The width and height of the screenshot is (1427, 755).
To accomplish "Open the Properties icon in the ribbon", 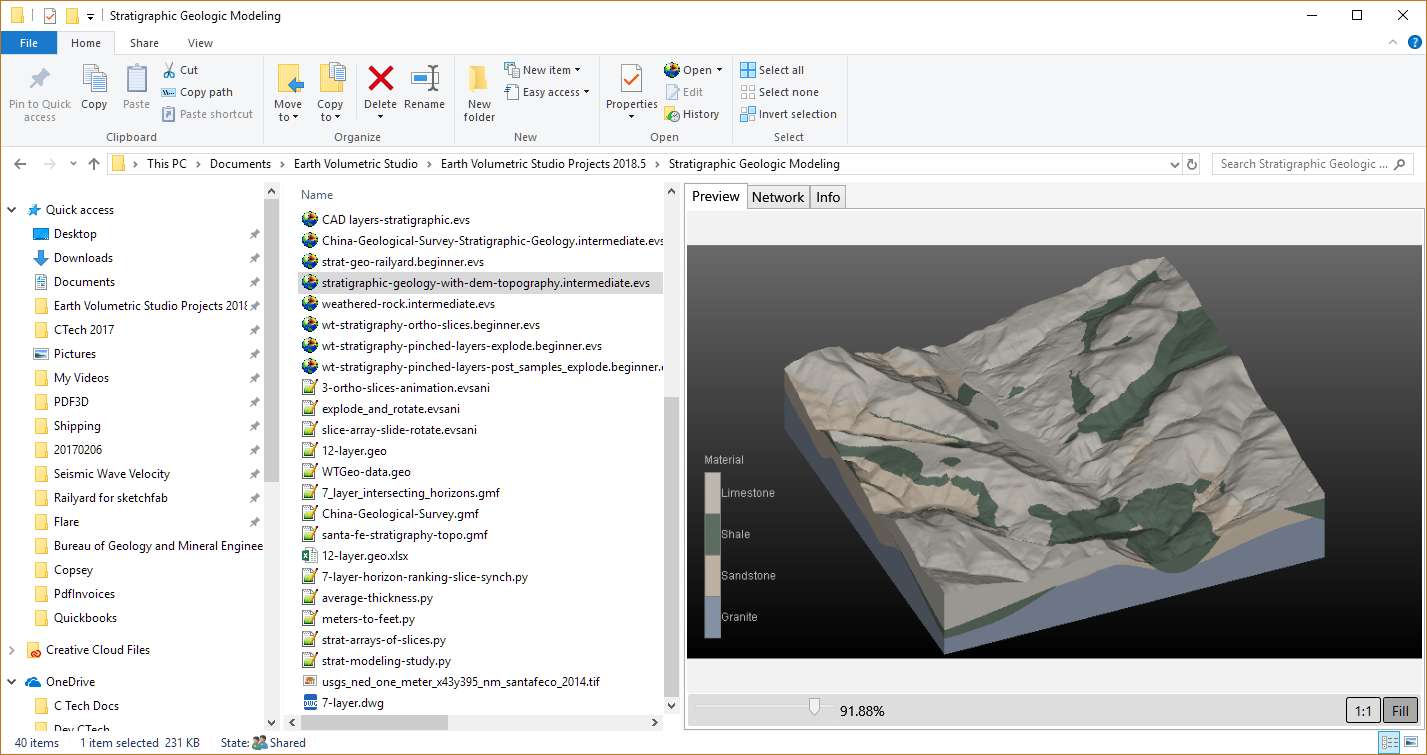I will point(631,79).
